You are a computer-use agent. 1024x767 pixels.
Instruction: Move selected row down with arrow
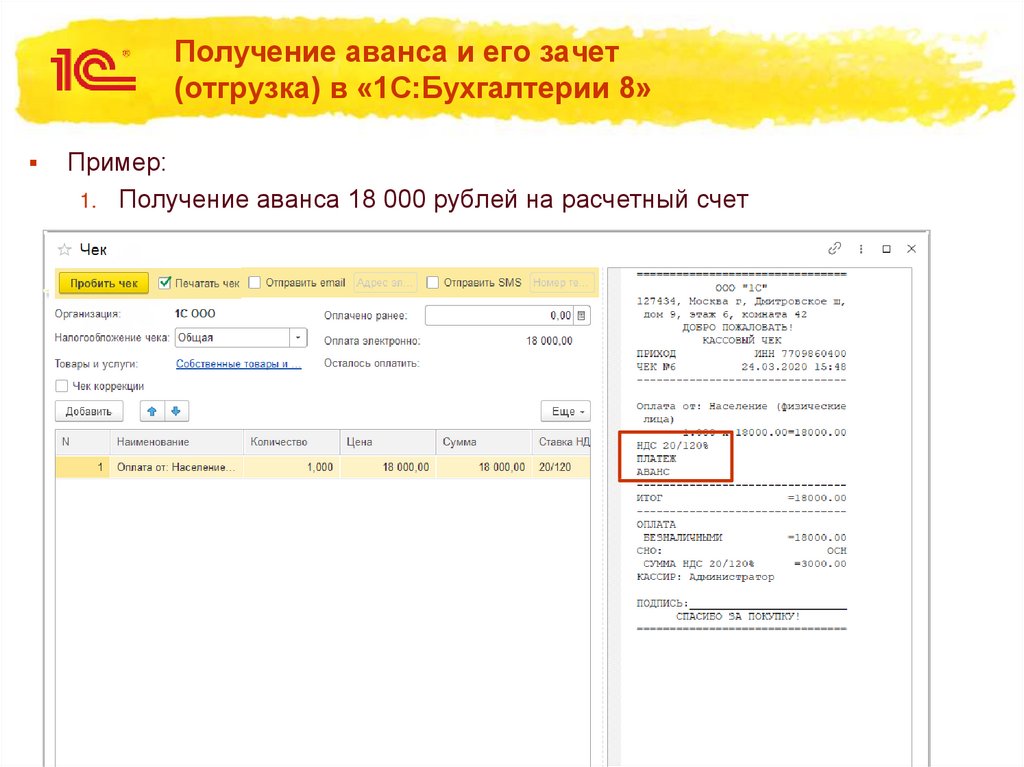pyautogui.click(x=176, y=411)
